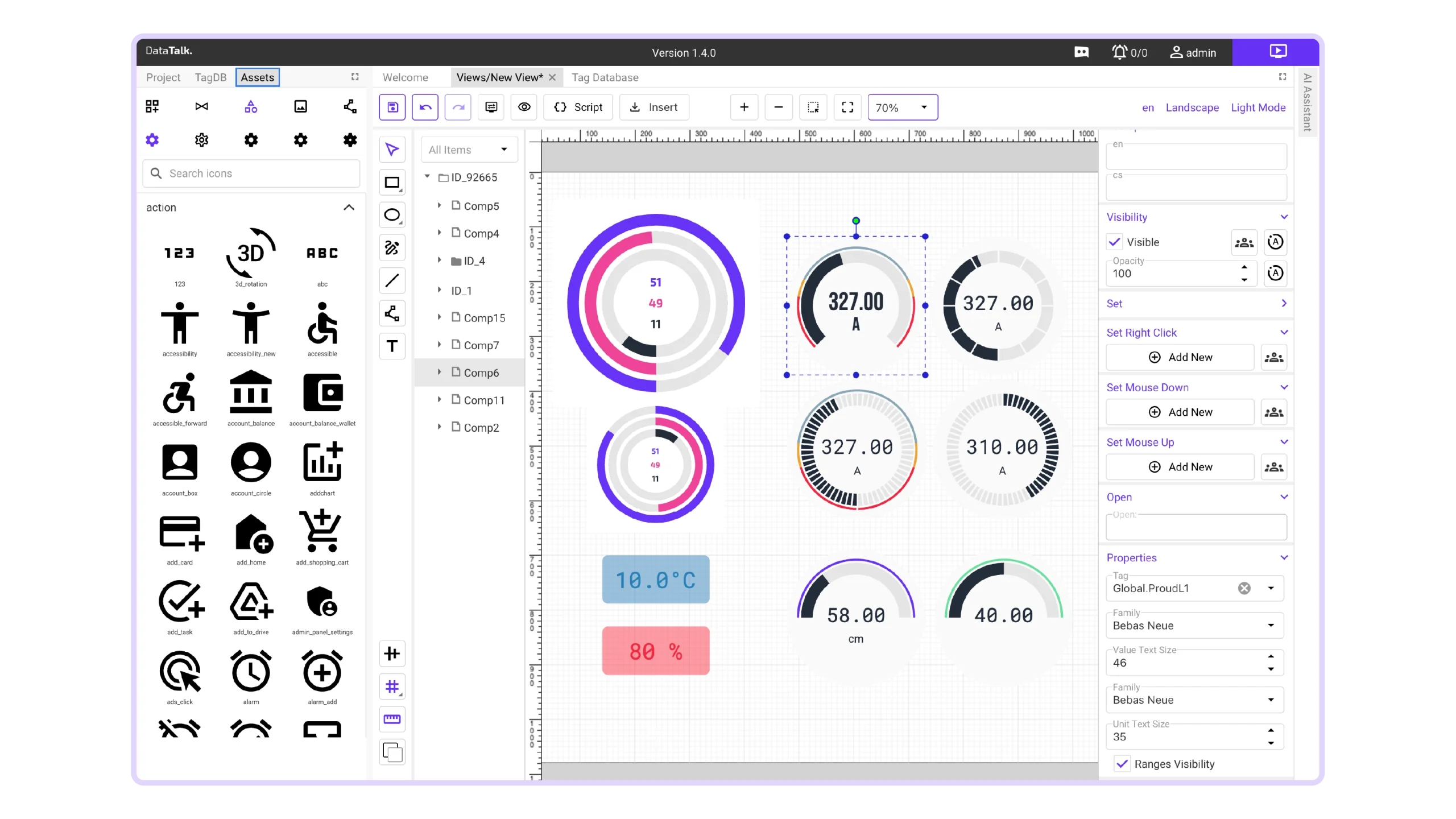Screen dimensions: 1456x819
Task: Expand the Comp6 tree node
Action: click(439, 372)
